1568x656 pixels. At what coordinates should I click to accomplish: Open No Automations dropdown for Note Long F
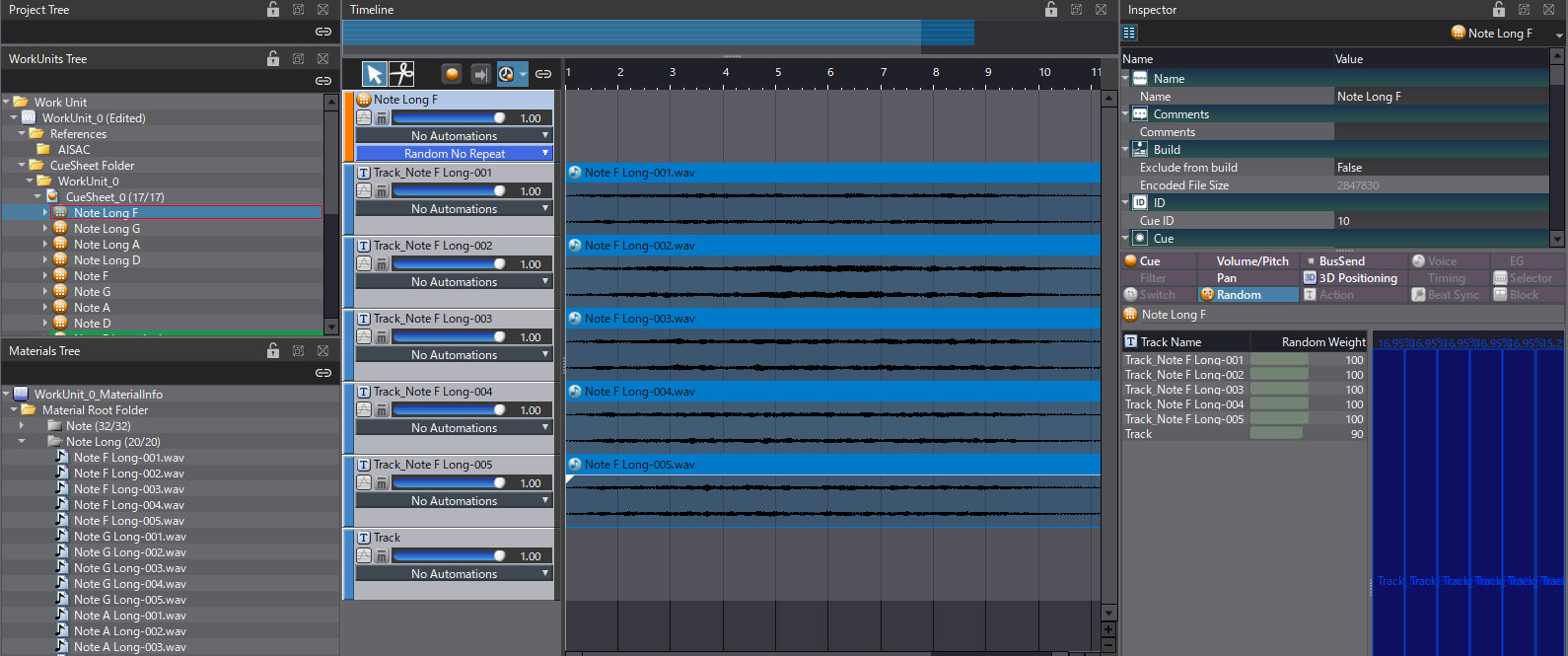[455, 135]
